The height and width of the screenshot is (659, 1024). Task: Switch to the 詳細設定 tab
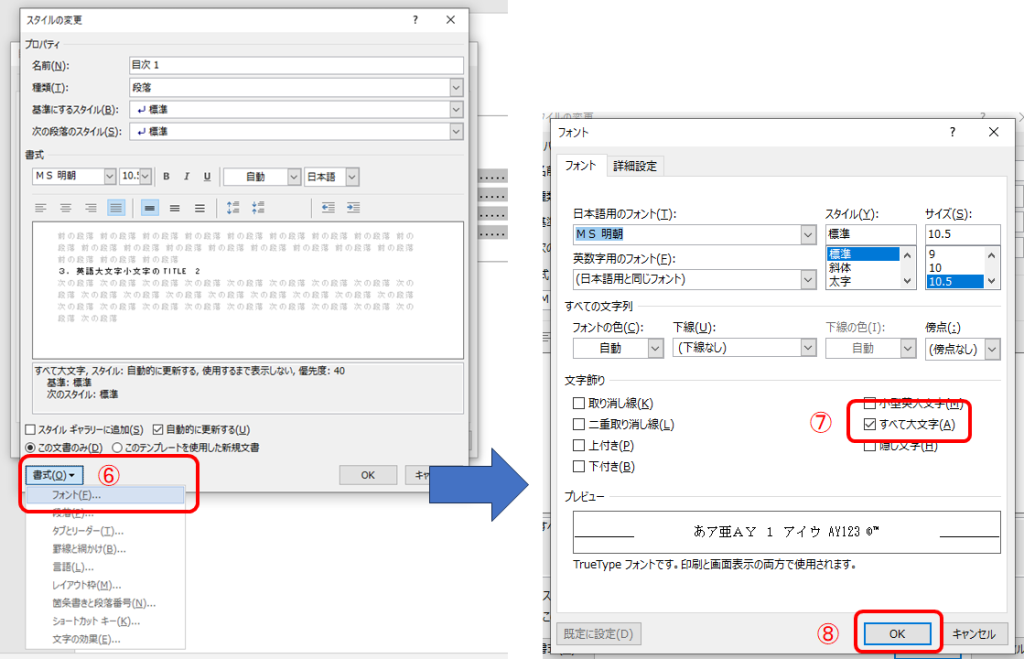pos(636,166)
